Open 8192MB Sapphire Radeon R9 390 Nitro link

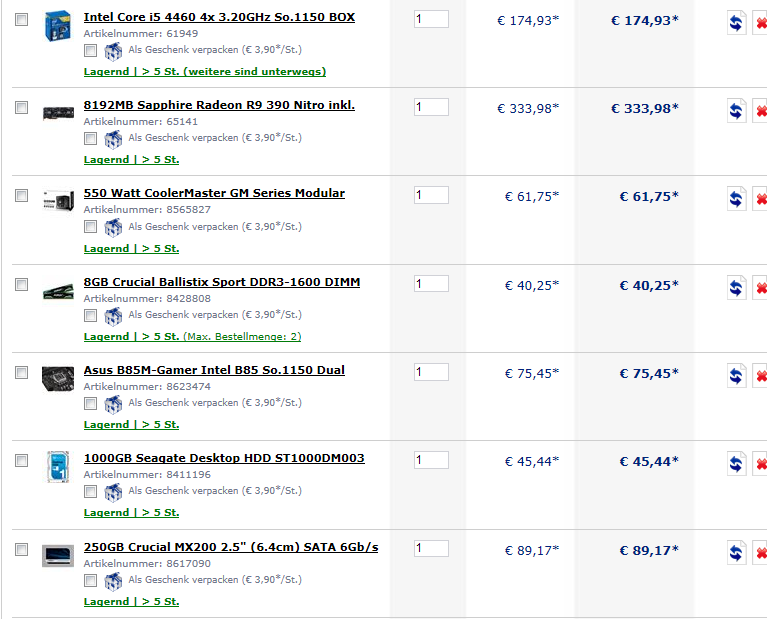(x=219, y=105)
